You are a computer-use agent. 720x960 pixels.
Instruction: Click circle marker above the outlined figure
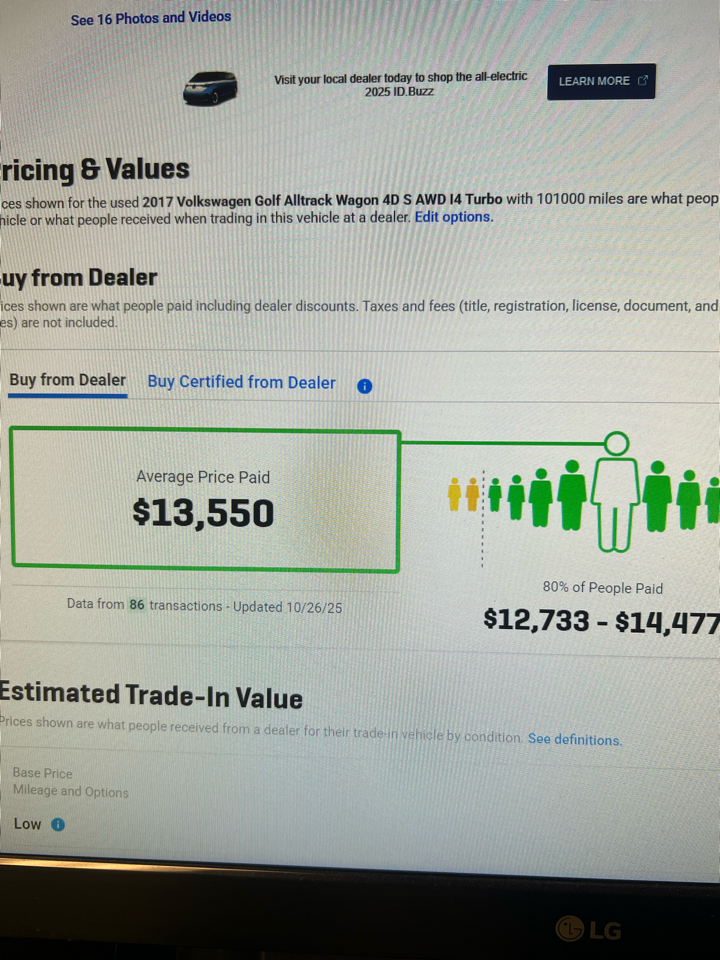pos(618,441)
